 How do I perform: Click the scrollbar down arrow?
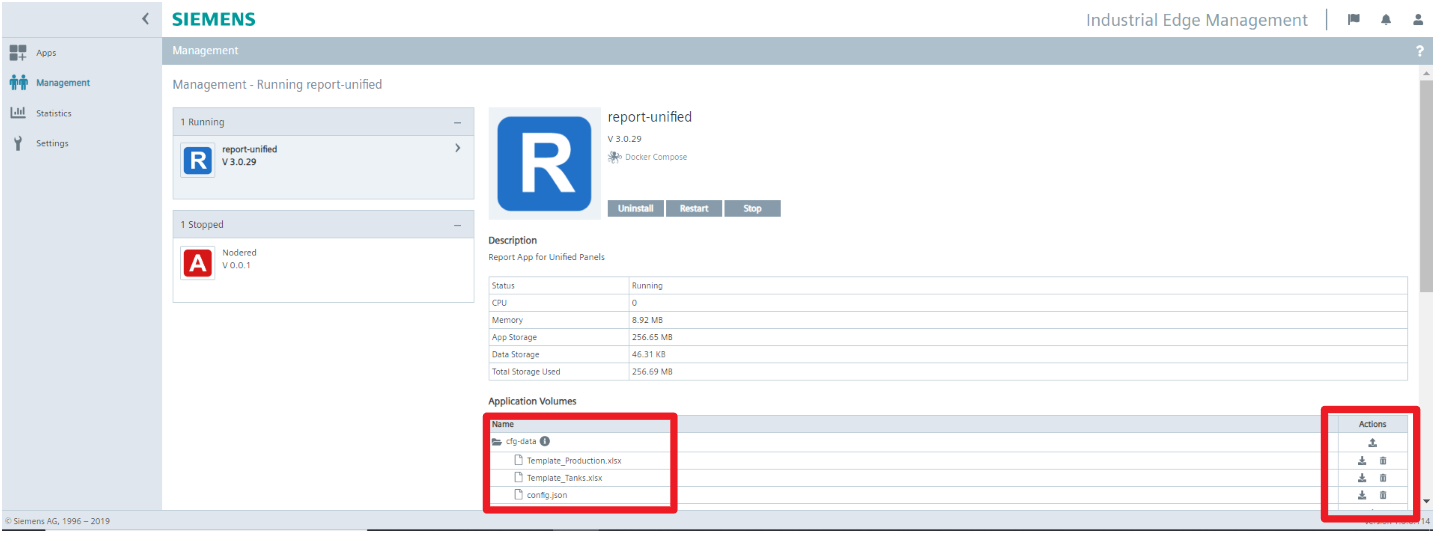[x=1425, y=501]
